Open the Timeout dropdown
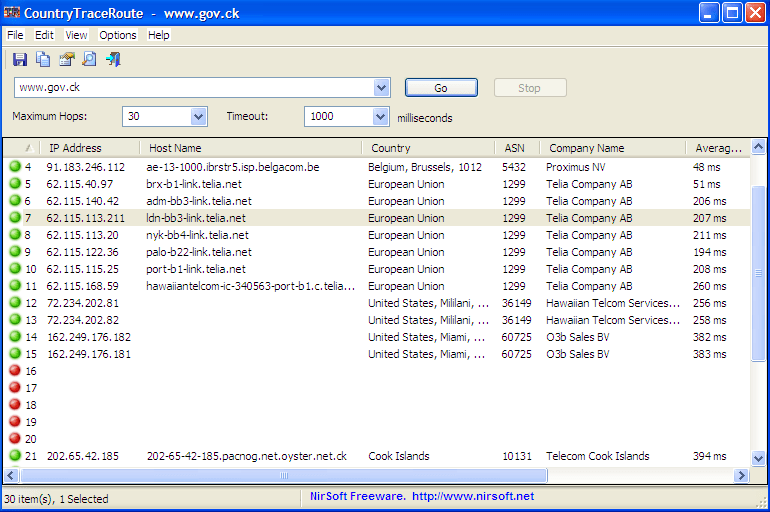Image resolution: width=770 pixels, height=512 pixels. [380, 117]
